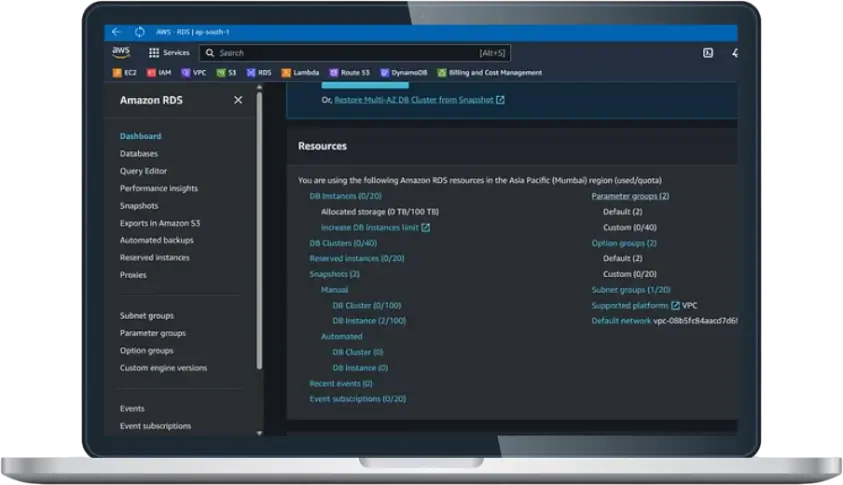843x485 pixels.
Task: Click the sidebar scrollbar thumb
Action: click(x=260, y=231)
